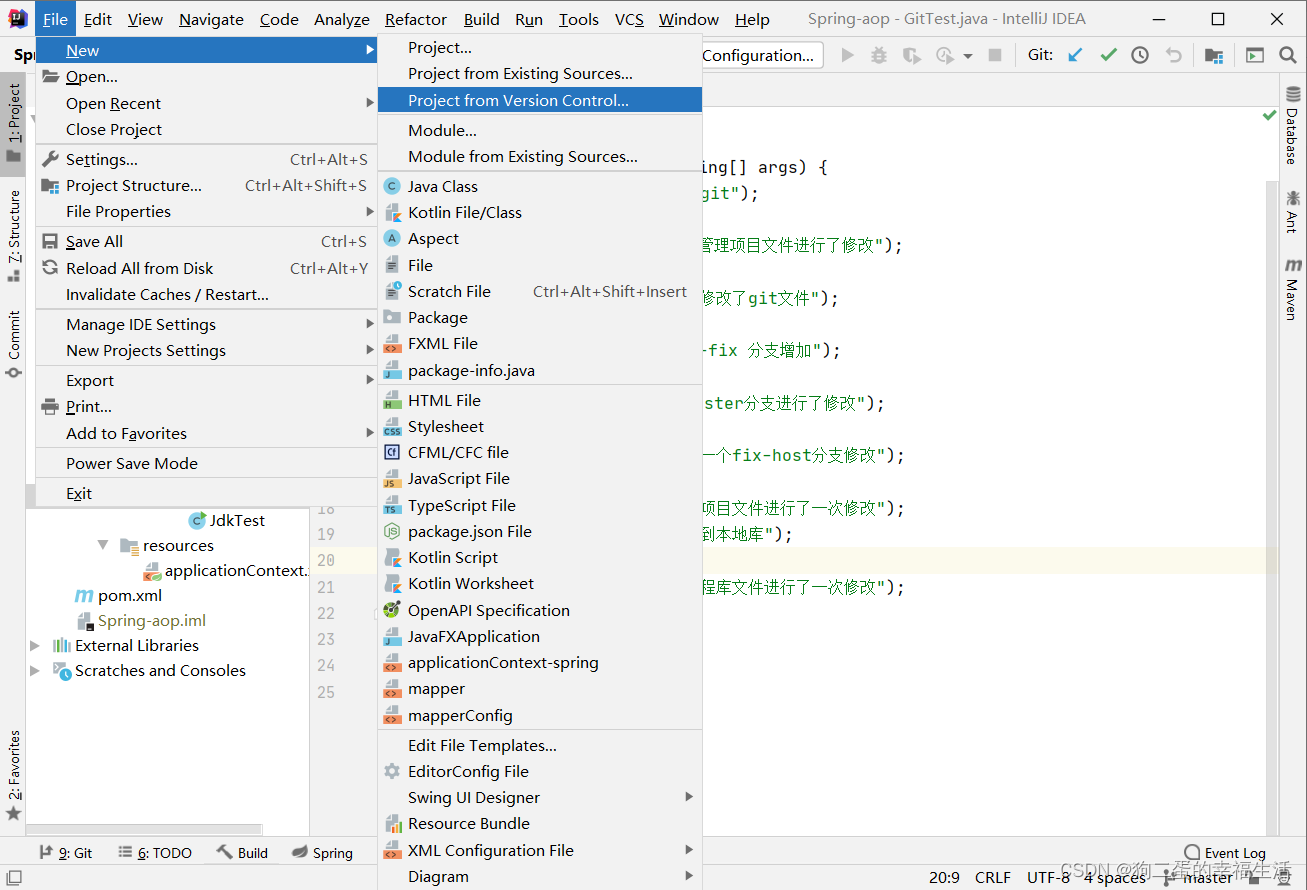This screenshot has height=890, width=1307.
Task: Click the Java Class icon in New menu
Action: click(392, 186)
